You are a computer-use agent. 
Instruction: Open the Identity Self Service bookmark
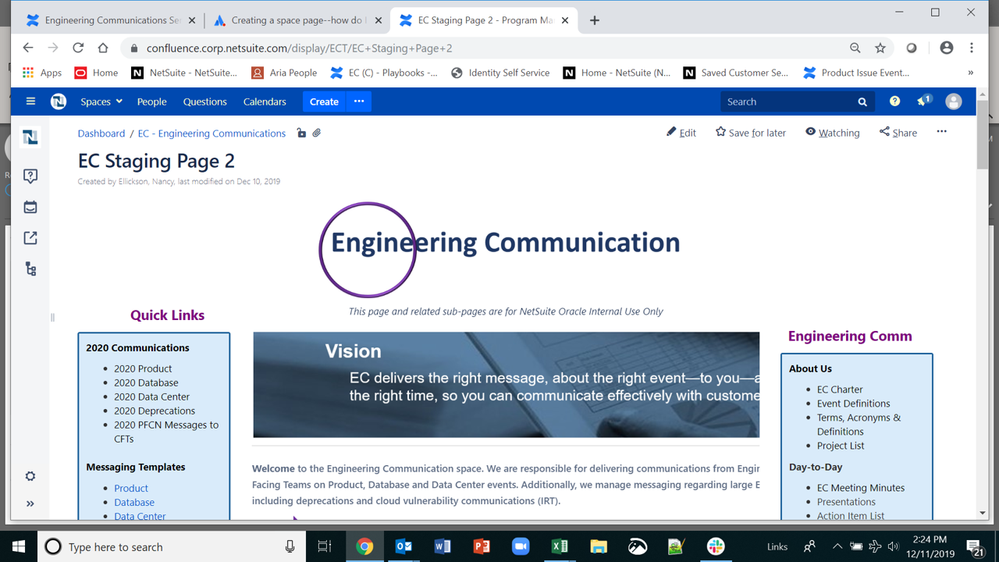tap(500, 73)
